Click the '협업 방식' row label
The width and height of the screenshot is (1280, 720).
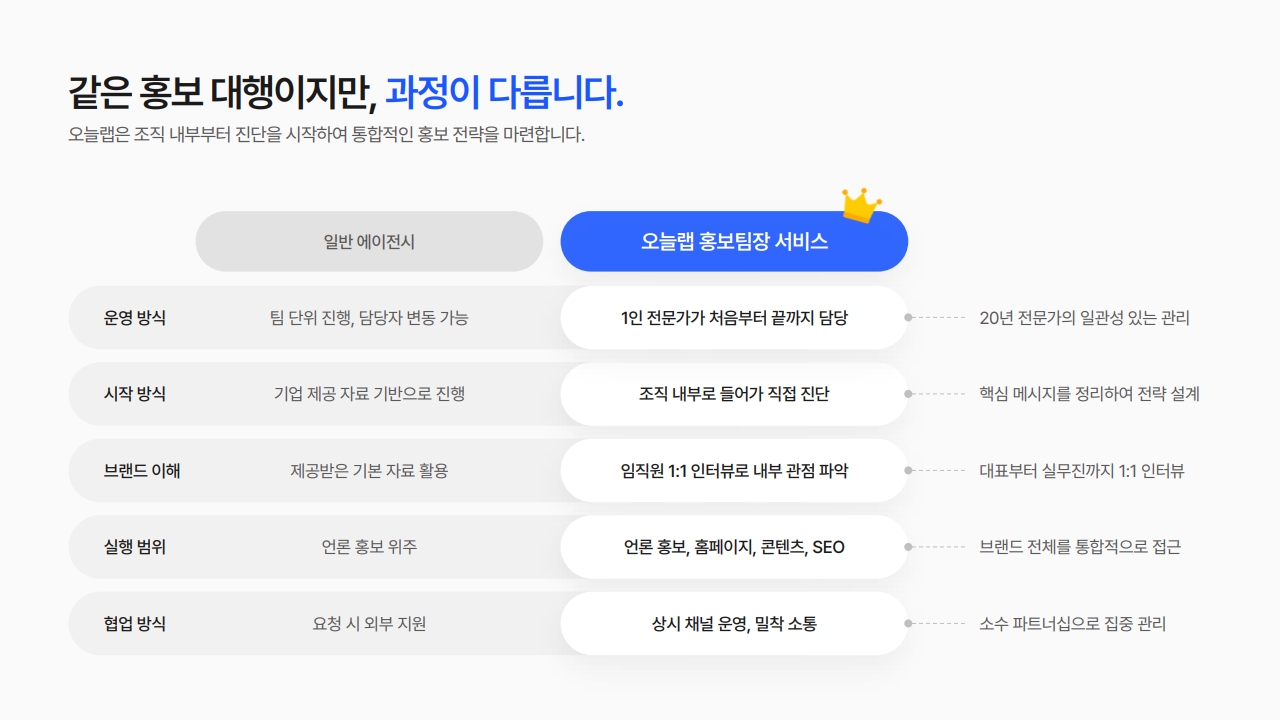[135, 624]
